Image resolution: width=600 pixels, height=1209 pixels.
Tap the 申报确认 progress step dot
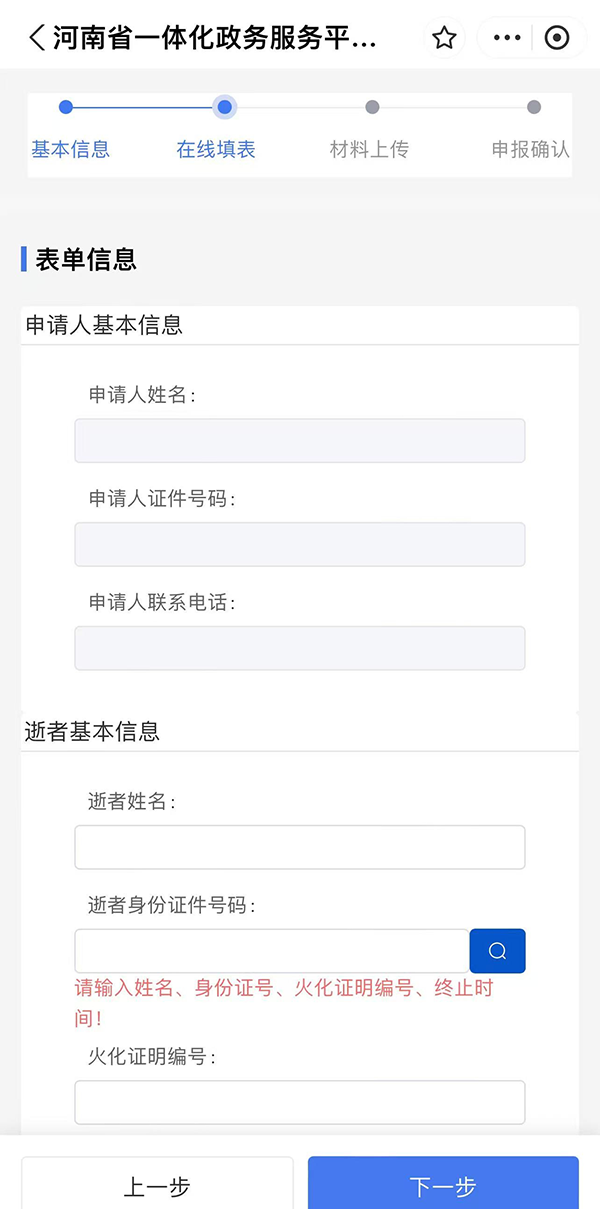coord(534,107)
